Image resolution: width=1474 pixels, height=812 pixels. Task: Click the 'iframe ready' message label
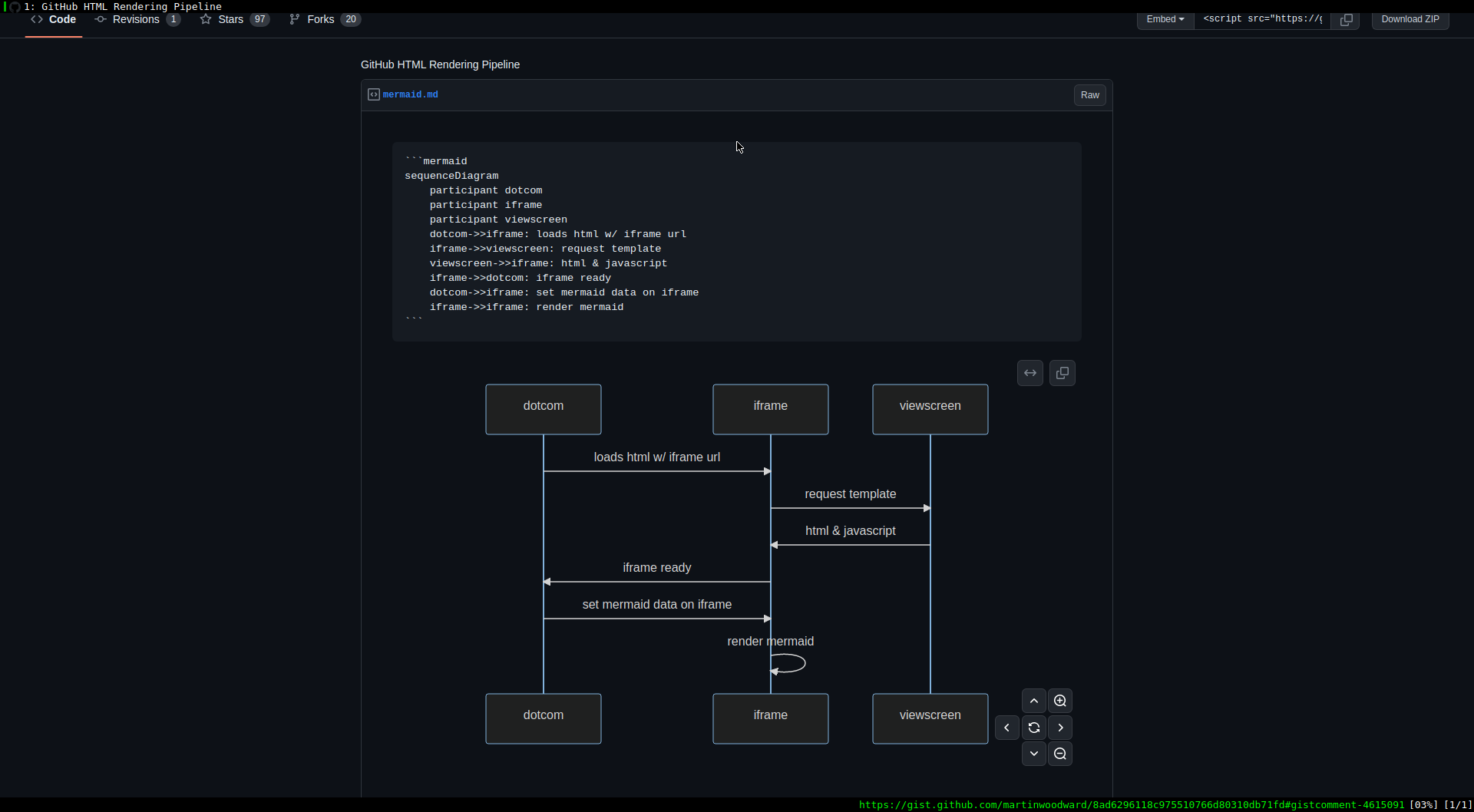[x=657, y=568]
